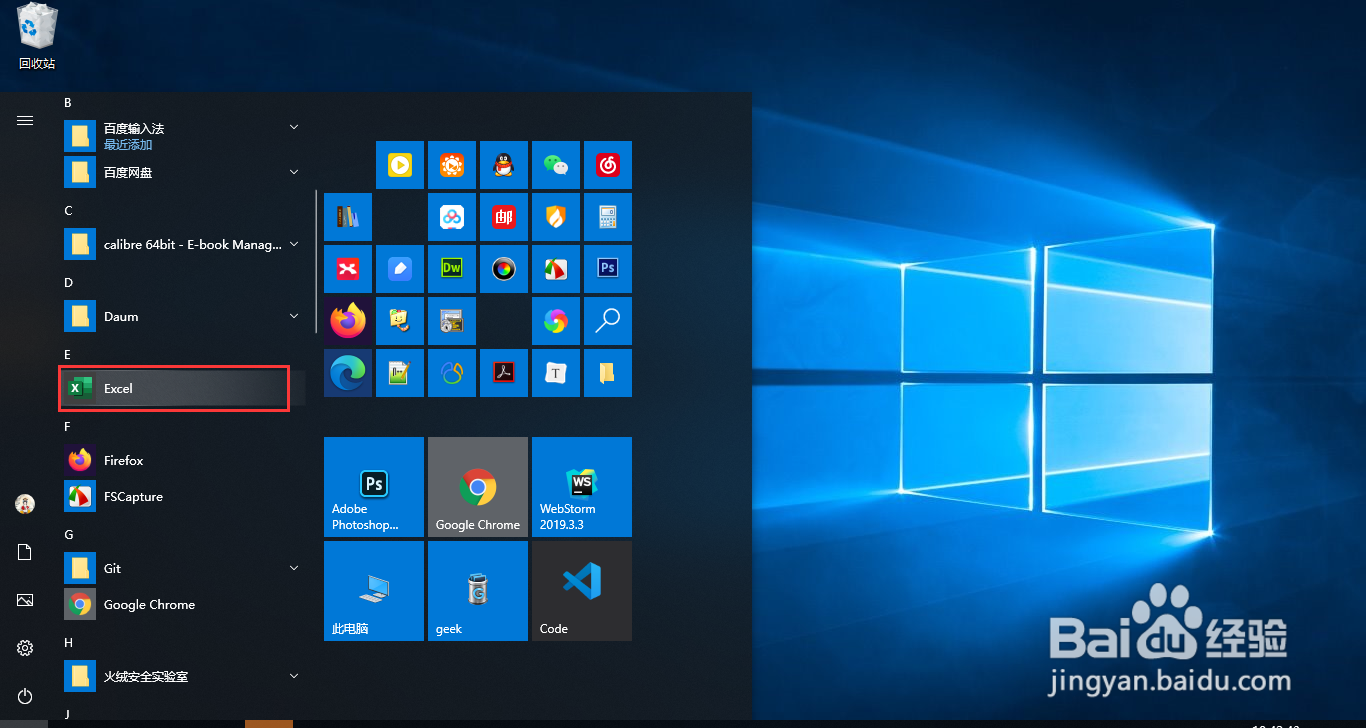Open the small Firefox tile
Image resolution: width=1366 pixels, height=728 pixels.
pyautogui.click(x=348, y=321)
